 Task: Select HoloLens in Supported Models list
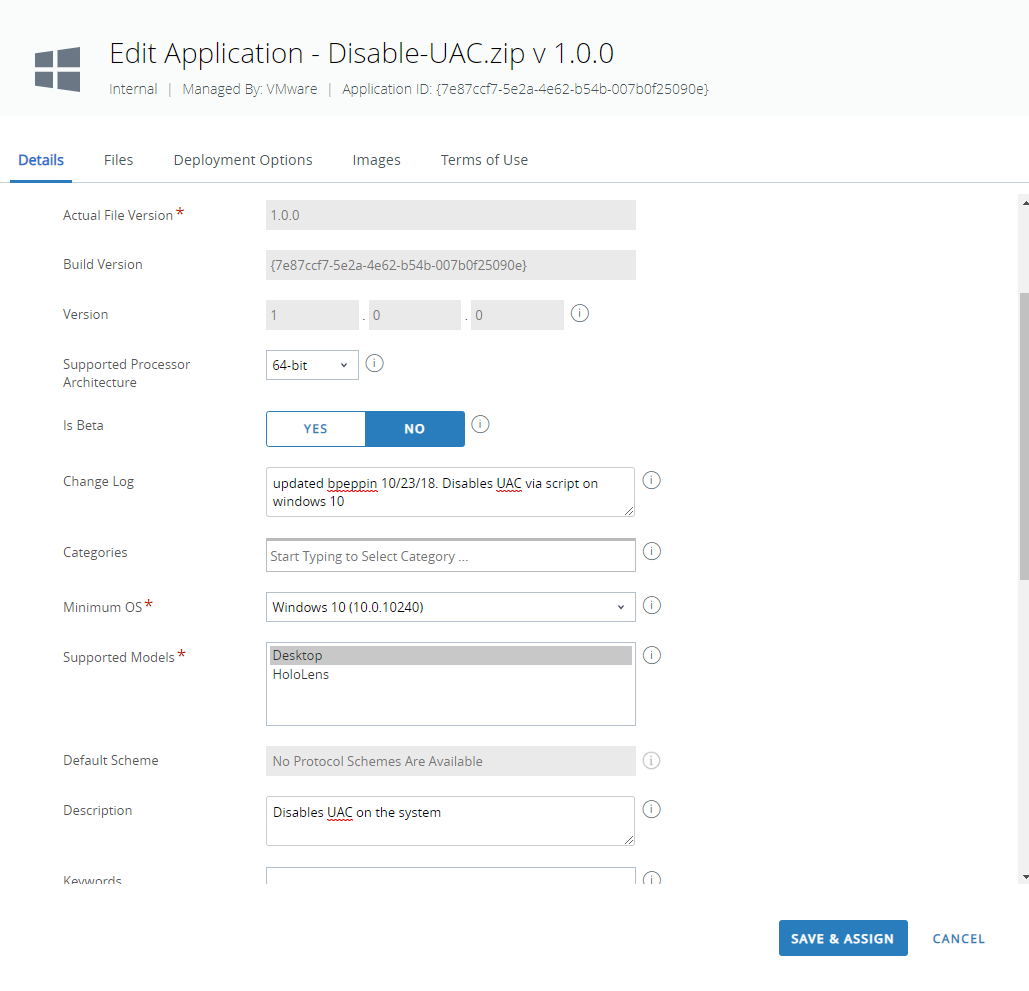(x=301, y=675)
